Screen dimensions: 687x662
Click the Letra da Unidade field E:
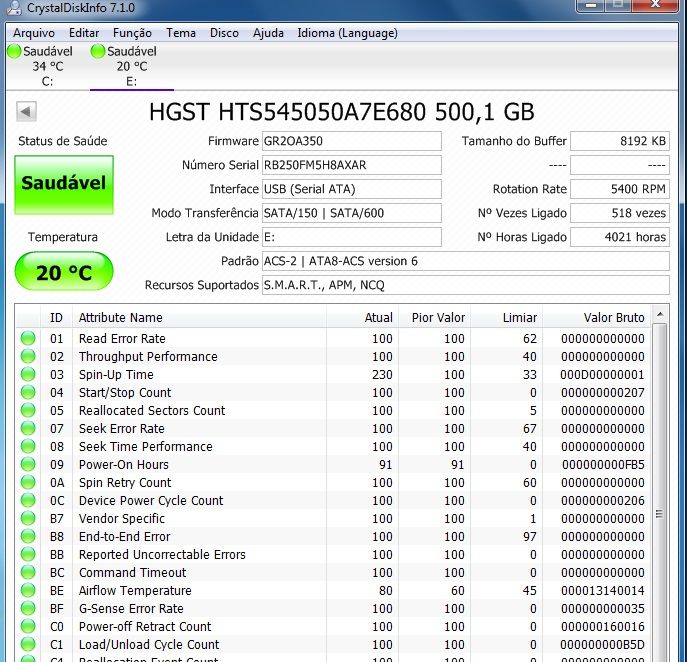352,237
